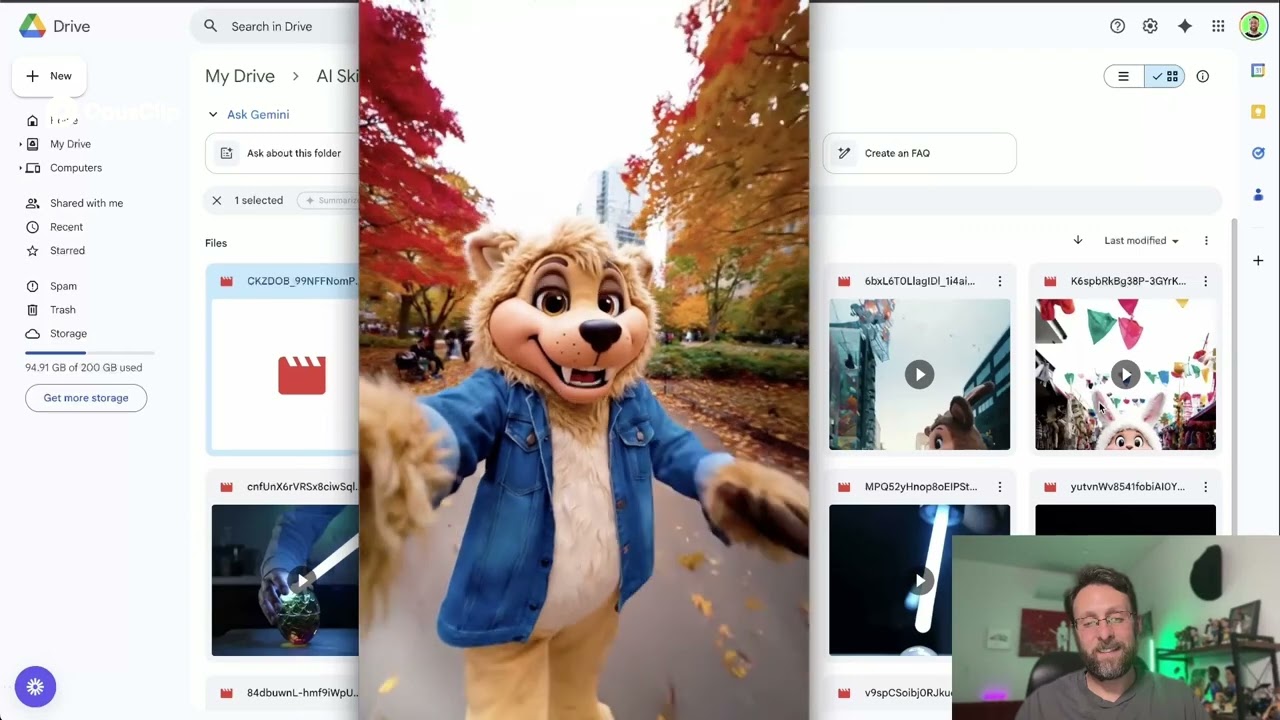Click the search magnifier icon
This screenshot has height=720, width=1280.
point(210,26)
